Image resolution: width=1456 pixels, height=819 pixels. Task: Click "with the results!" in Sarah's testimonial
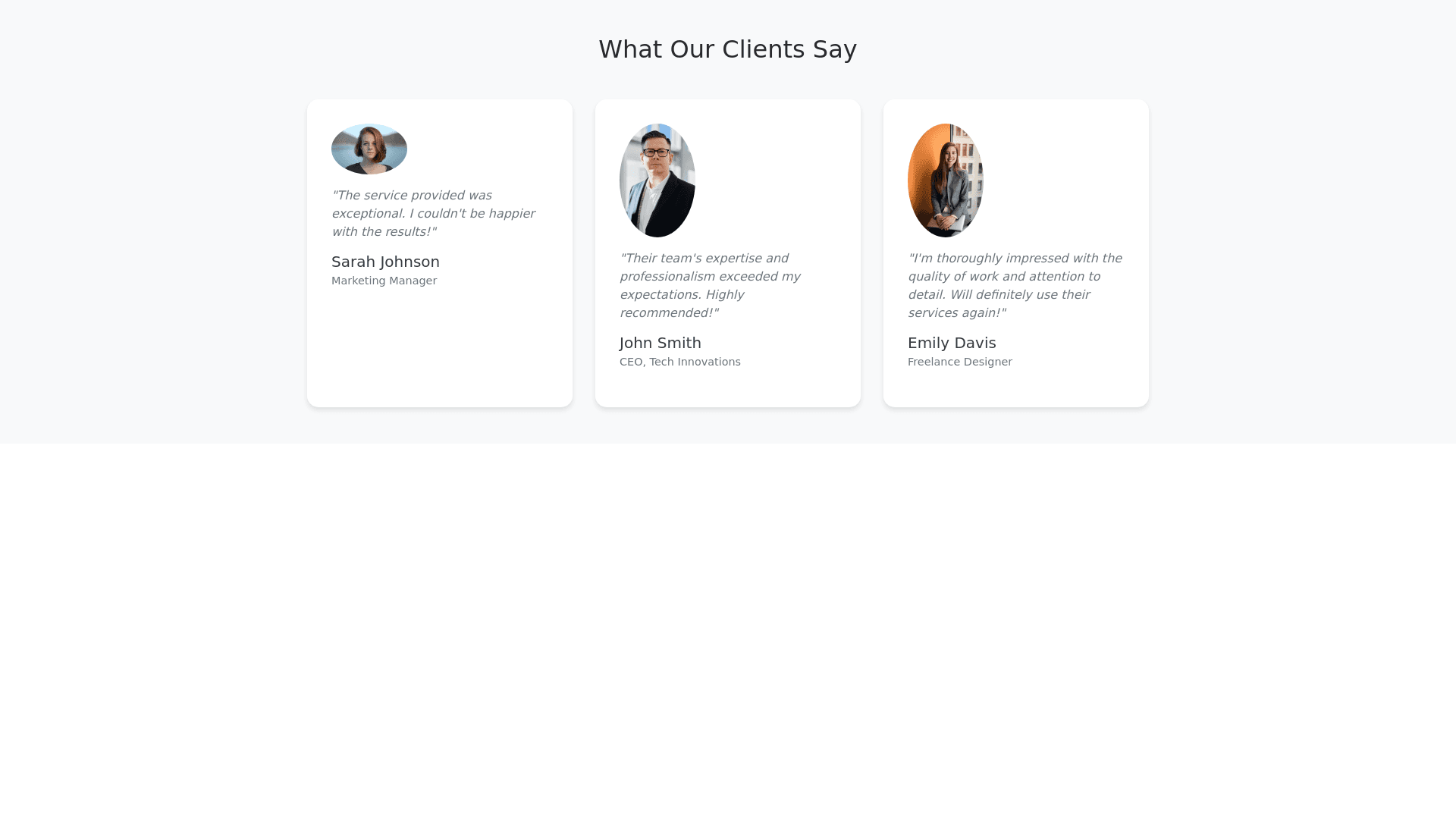pos(384,232)
